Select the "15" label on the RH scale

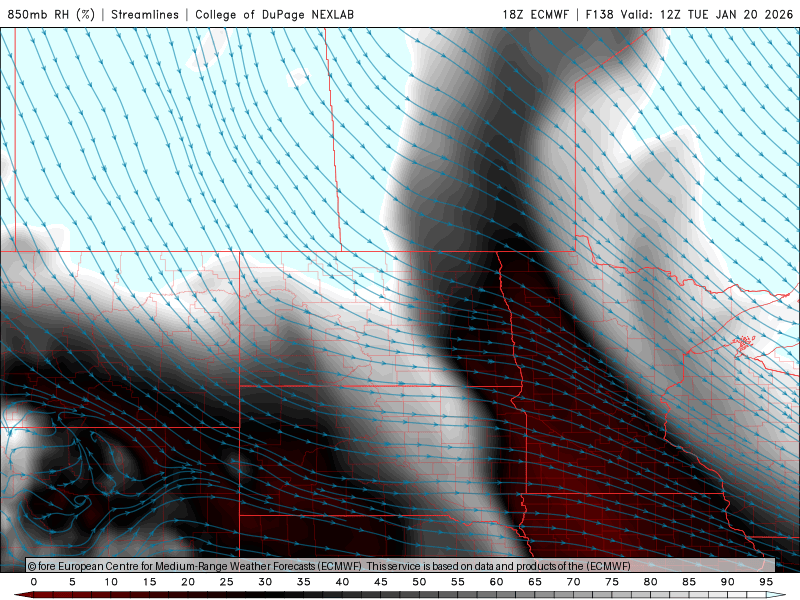(149, 582)
